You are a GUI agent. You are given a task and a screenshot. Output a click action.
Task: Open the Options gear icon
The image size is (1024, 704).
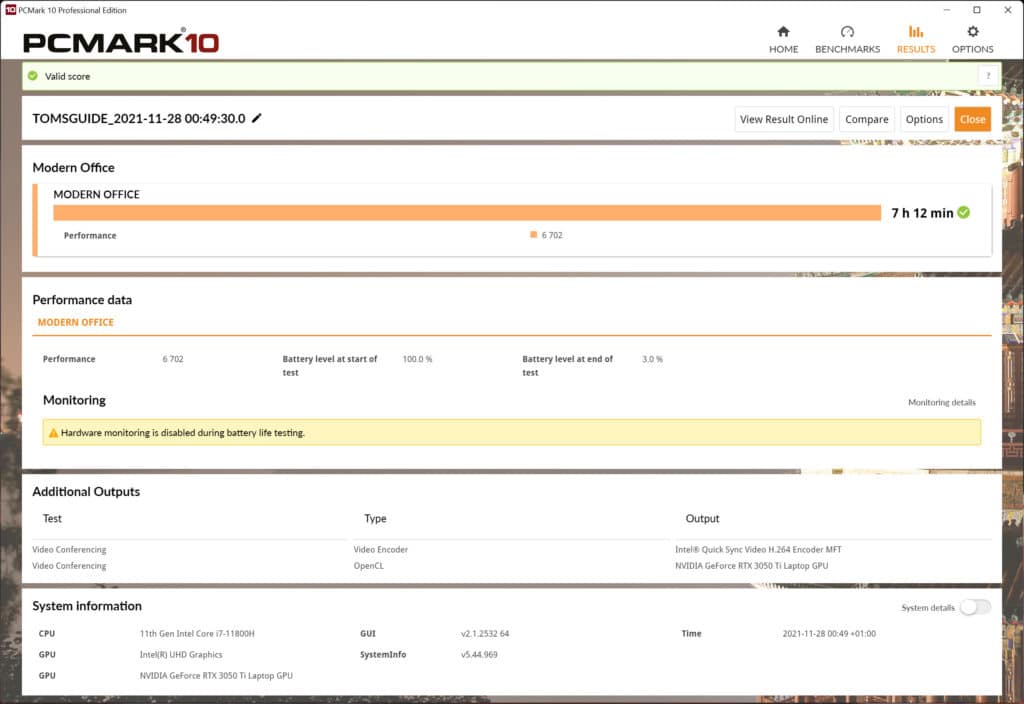(972, 32)
